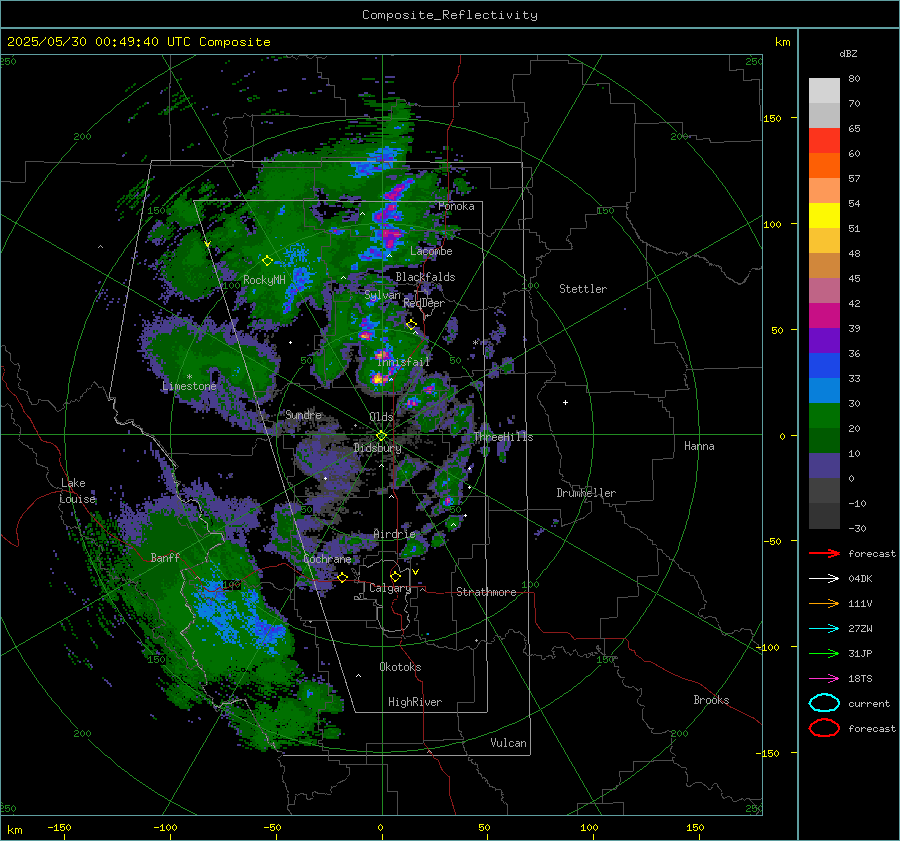The height and width of the screenshot is (841, 900).
Task: Click the bright green 30-20 dBZ swatch
Action: click(824, 416)
